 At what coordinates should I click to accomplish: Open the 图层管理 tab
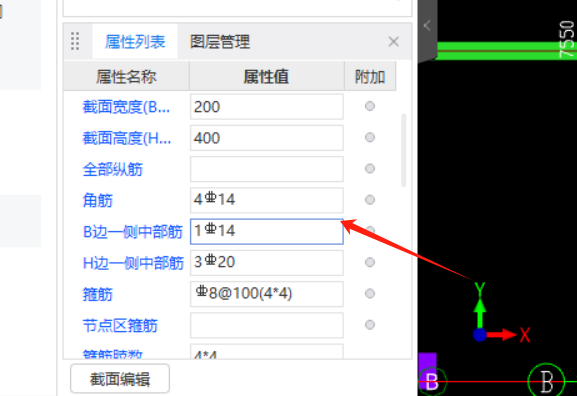[220, 42]
